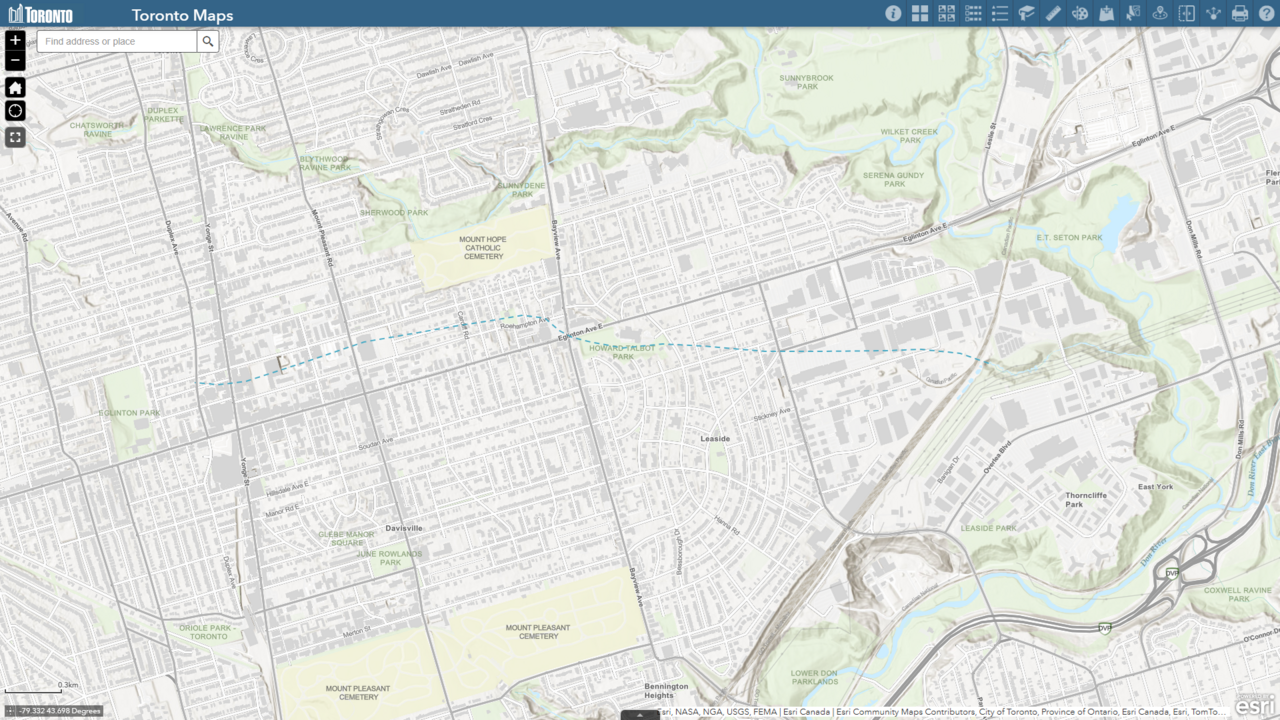Open the Print widget
The width and height of the screenshot is (1280, 720).
[x=1240, y=14]
